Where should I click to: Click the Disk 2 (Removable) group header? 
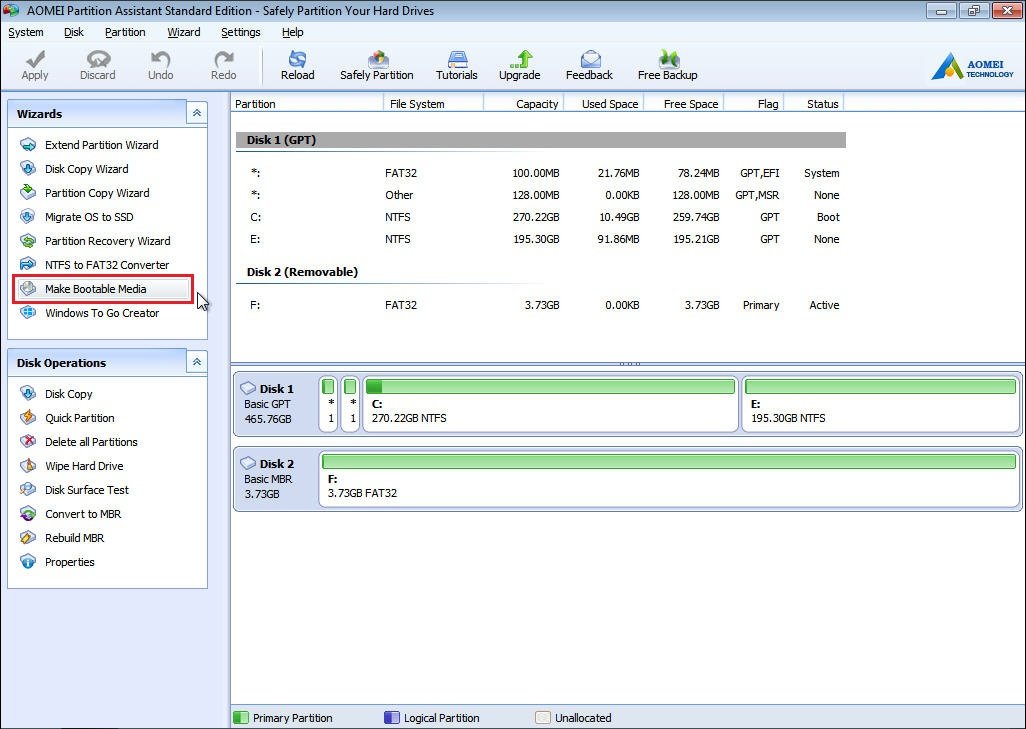click(x=302, y=272)
